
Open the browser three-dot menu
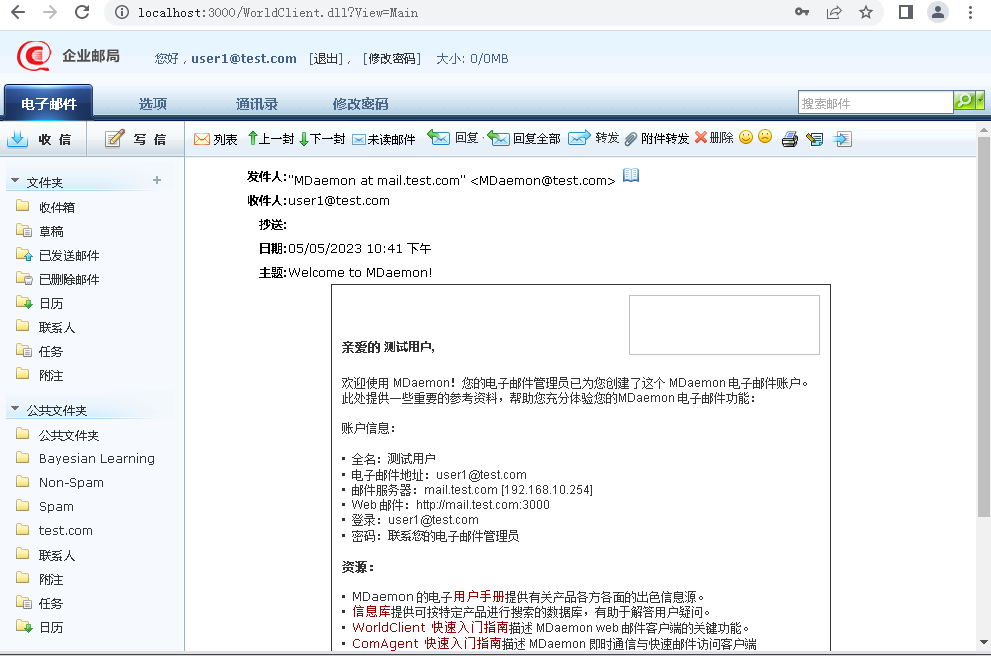click(x=971, y=13)
